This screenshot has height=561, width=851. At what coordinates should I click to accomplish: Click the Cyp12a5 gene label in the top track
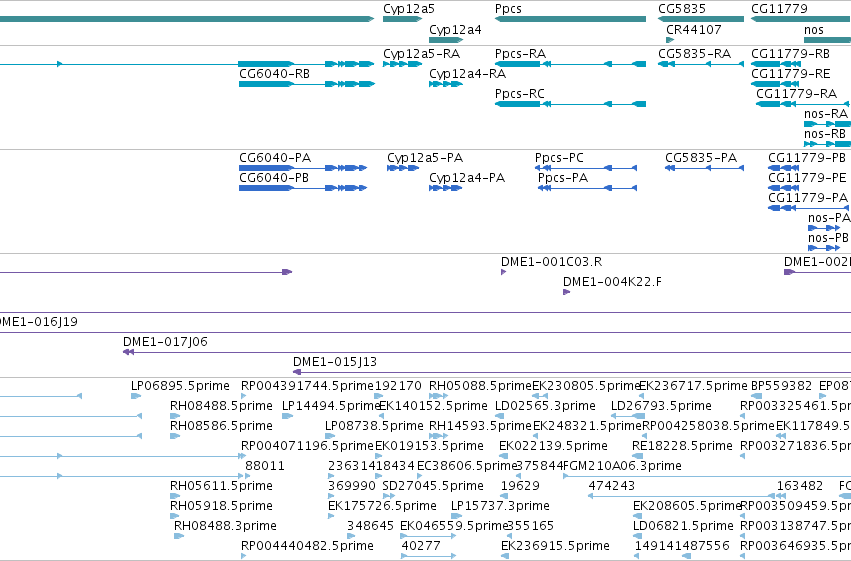[409, 9]
